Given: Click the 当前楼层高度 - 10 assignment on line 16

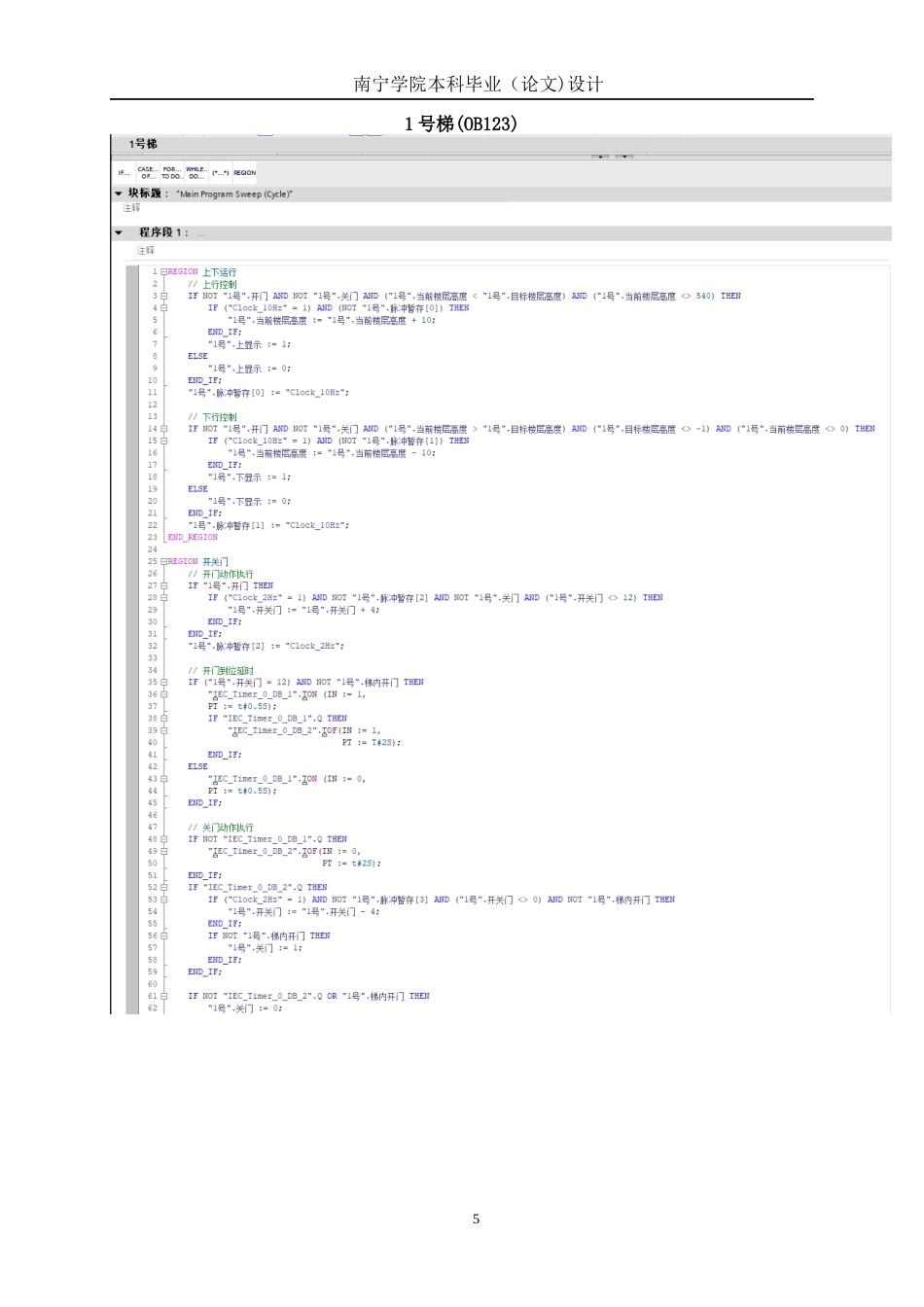Looking at the screenshot, I should click(332, 453).
